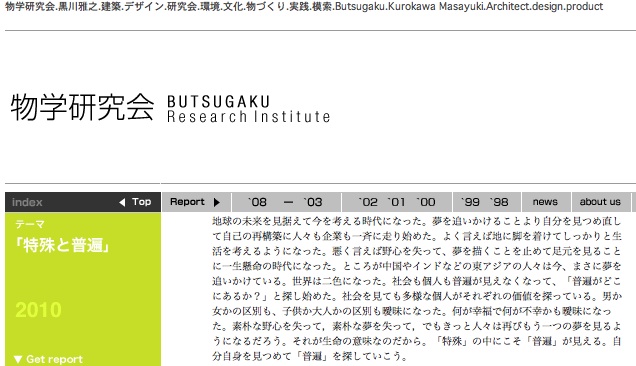Screen dimensions: 636x366
Task: Click paragraph line starting 地球の未来を見据えて
Action: [x=417, y=221]
